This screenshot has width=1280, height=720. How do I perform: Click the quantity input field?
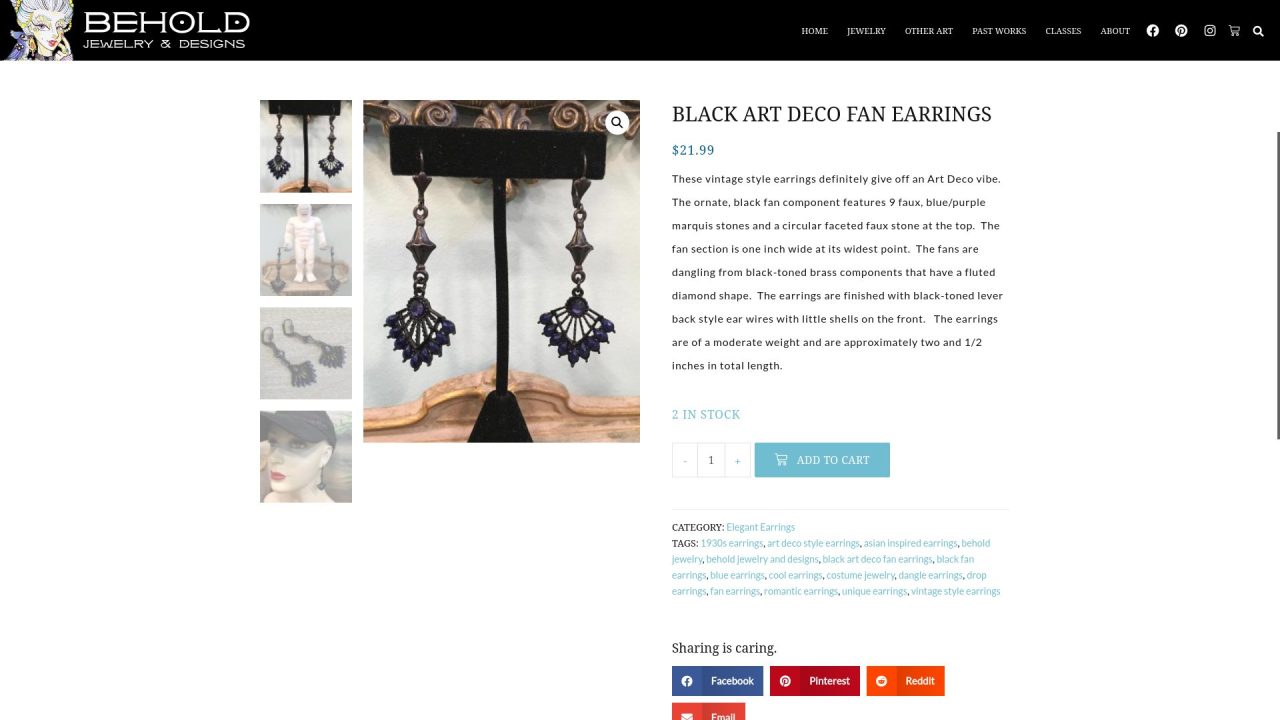tap(711, 460)
